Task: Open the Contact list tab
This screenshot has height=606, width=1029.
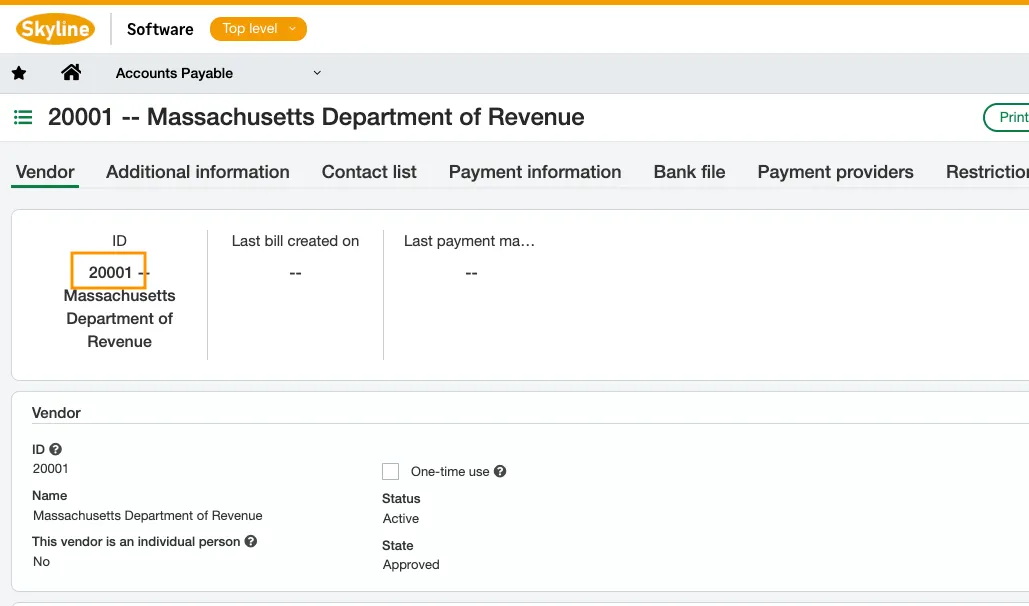Action: point(369,172)
